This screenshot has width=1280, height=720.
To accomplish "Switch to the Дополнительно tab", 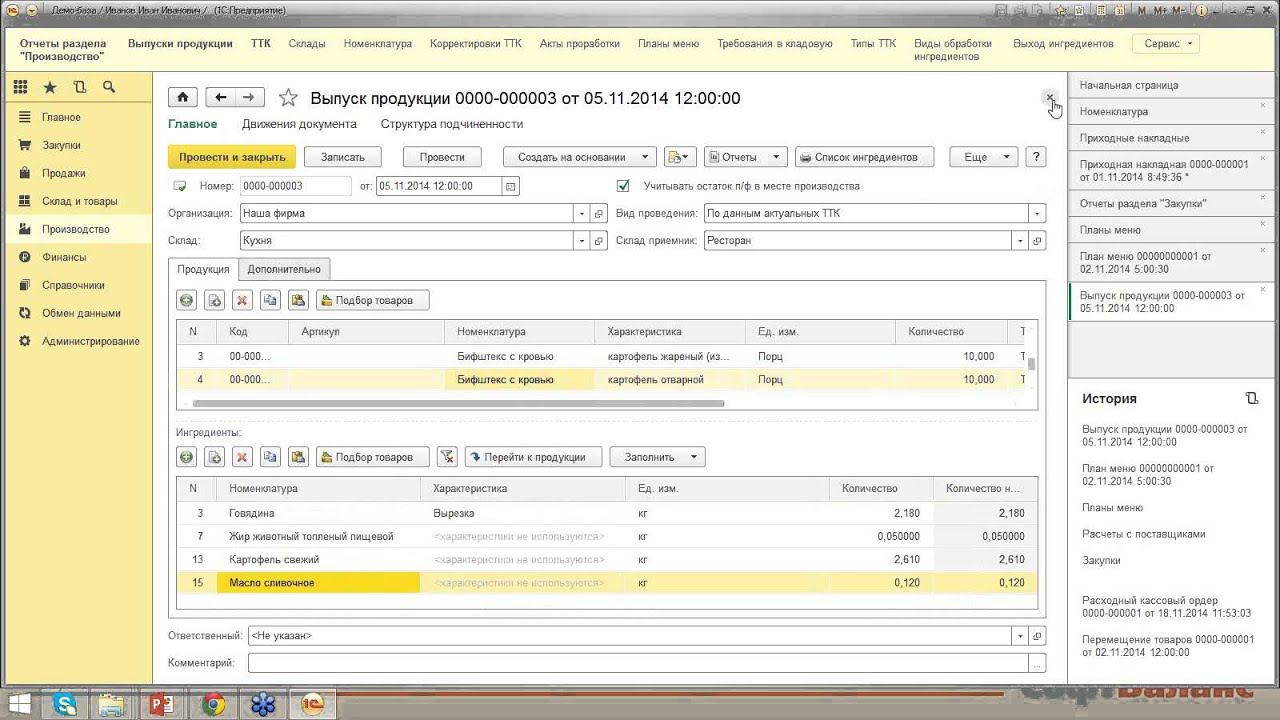I will tap(284, 269).
